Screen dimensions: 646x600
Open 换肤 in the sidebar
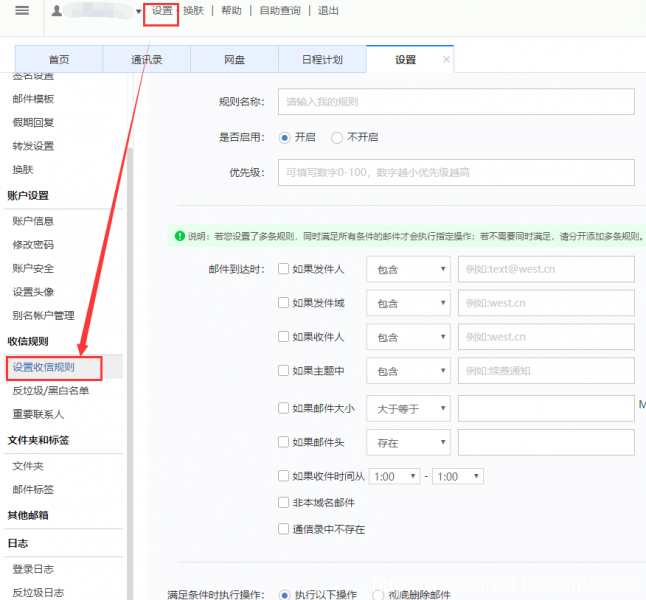[x=23, y=169]
